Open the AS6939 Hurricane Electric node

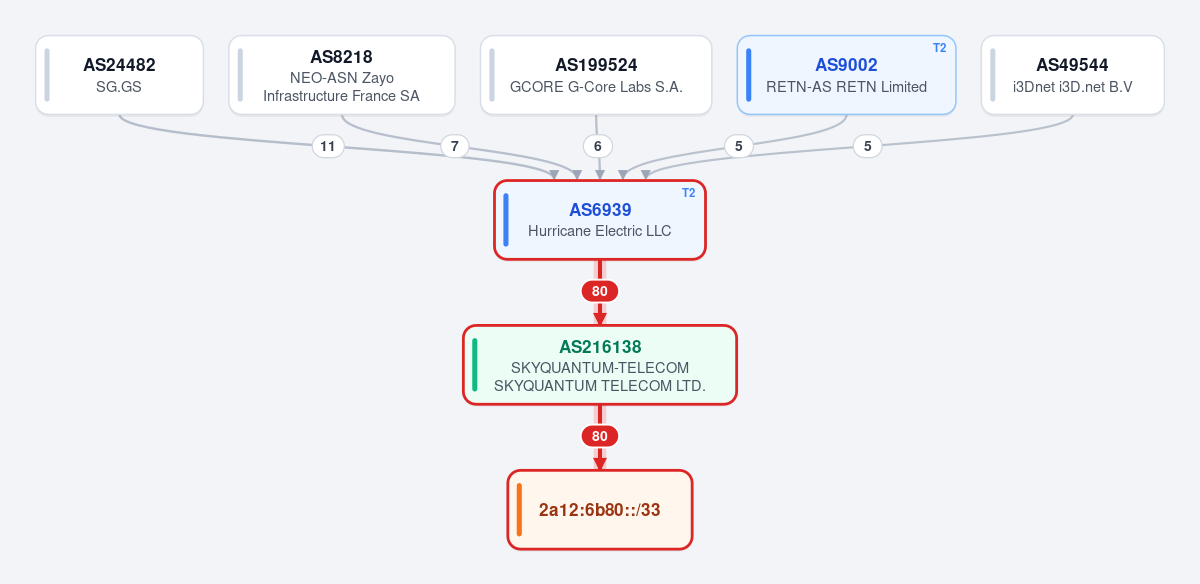tap(600, 220)
